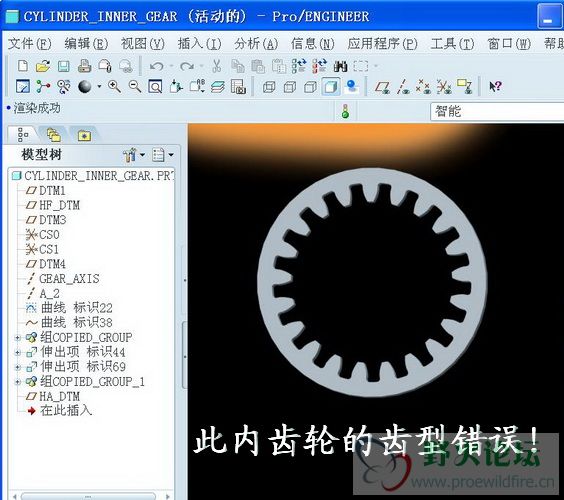Open the 分析(A) menu
This screenshot has height=500, width=564.
pyautogui.click(x=256, y=44)
